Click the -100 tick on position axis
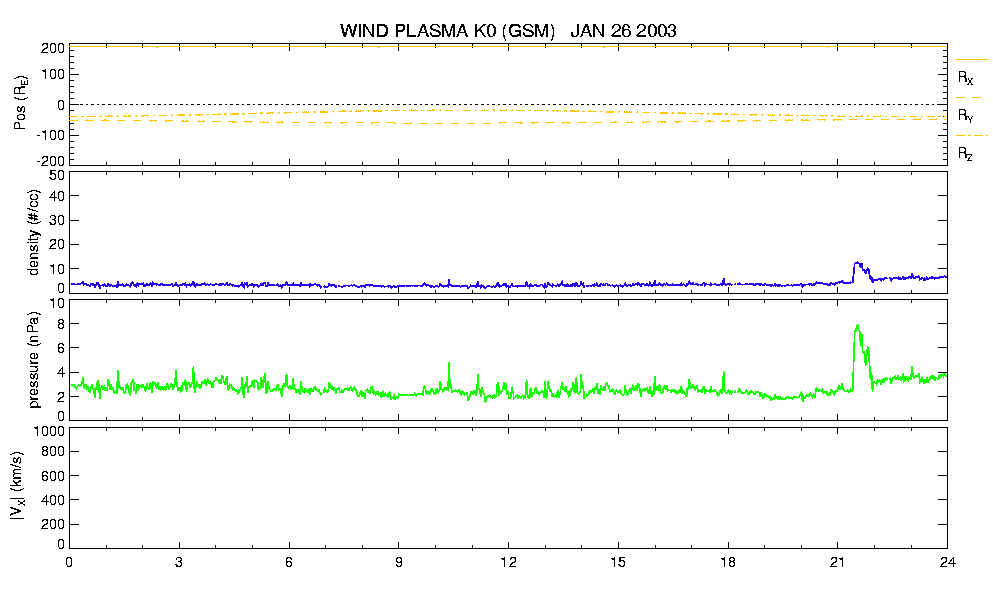The width and height of the screenshot is (993, 600). [x=51, y=135]
